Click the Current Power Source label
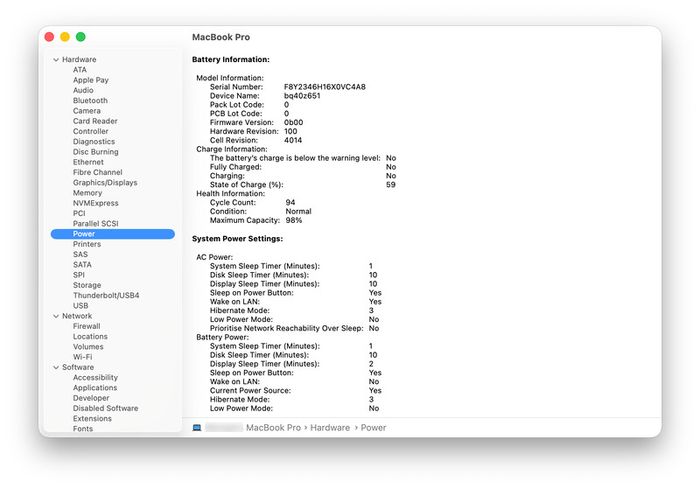 pos(250,391)
